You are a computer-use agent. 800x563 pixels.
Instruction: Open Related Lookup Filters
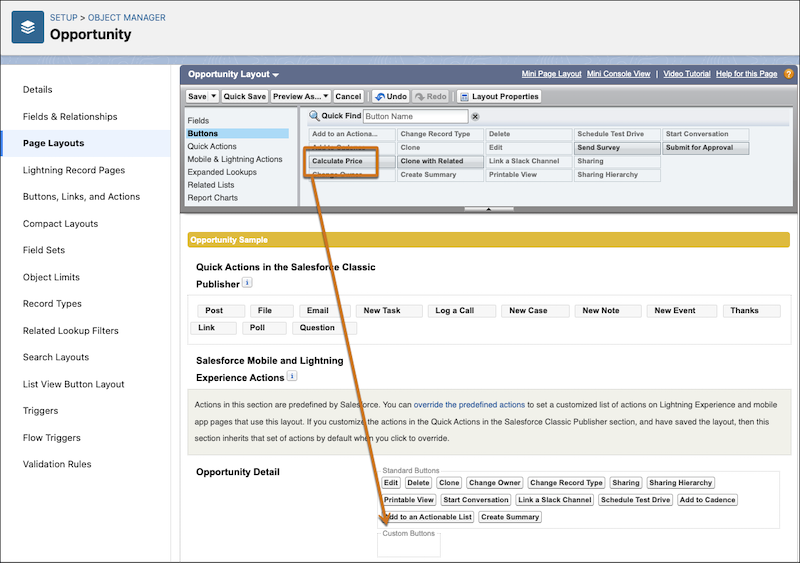70,331
